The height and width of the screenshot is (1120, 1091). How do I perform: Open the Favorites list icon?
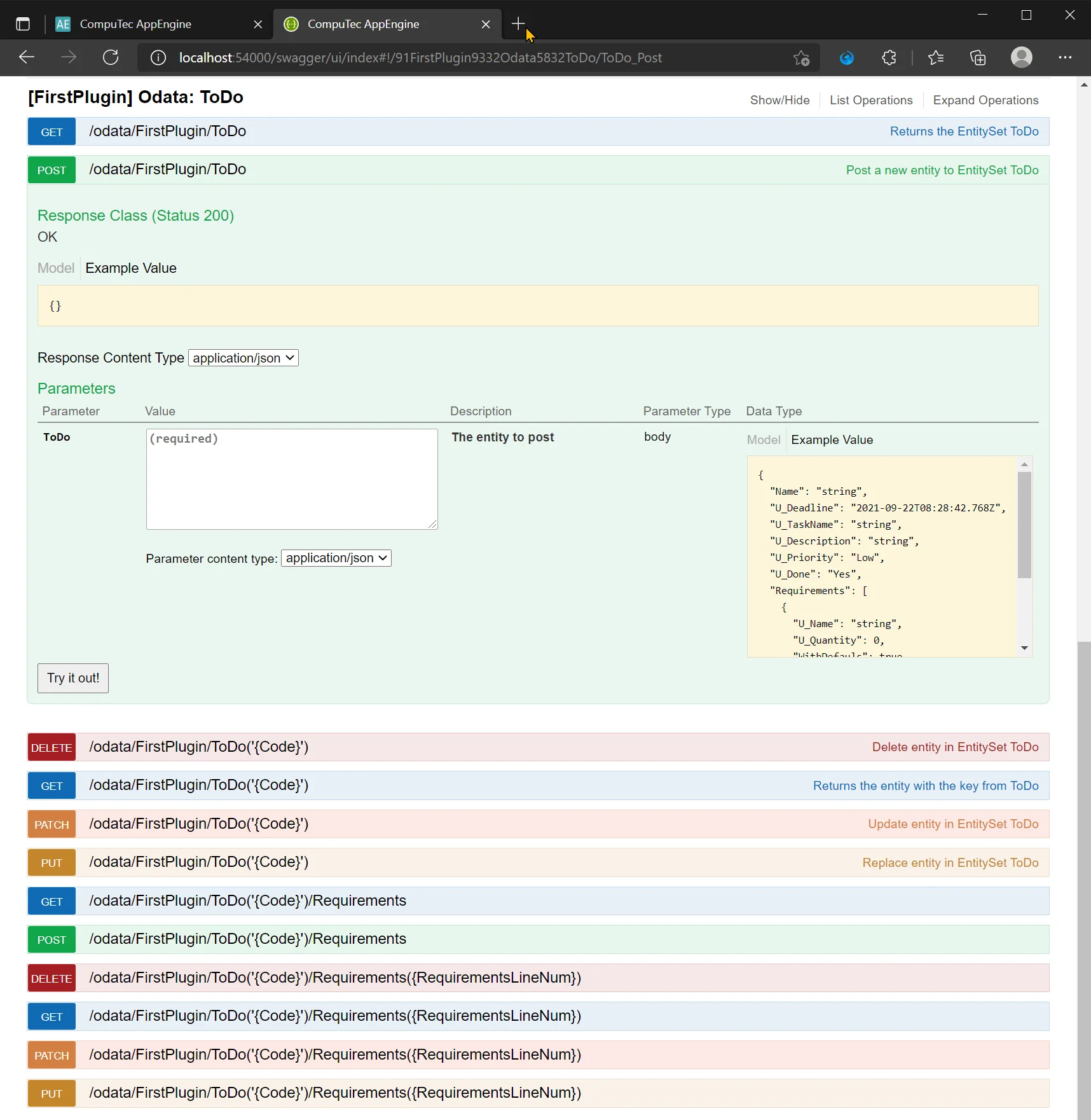(x=935, y=58)
